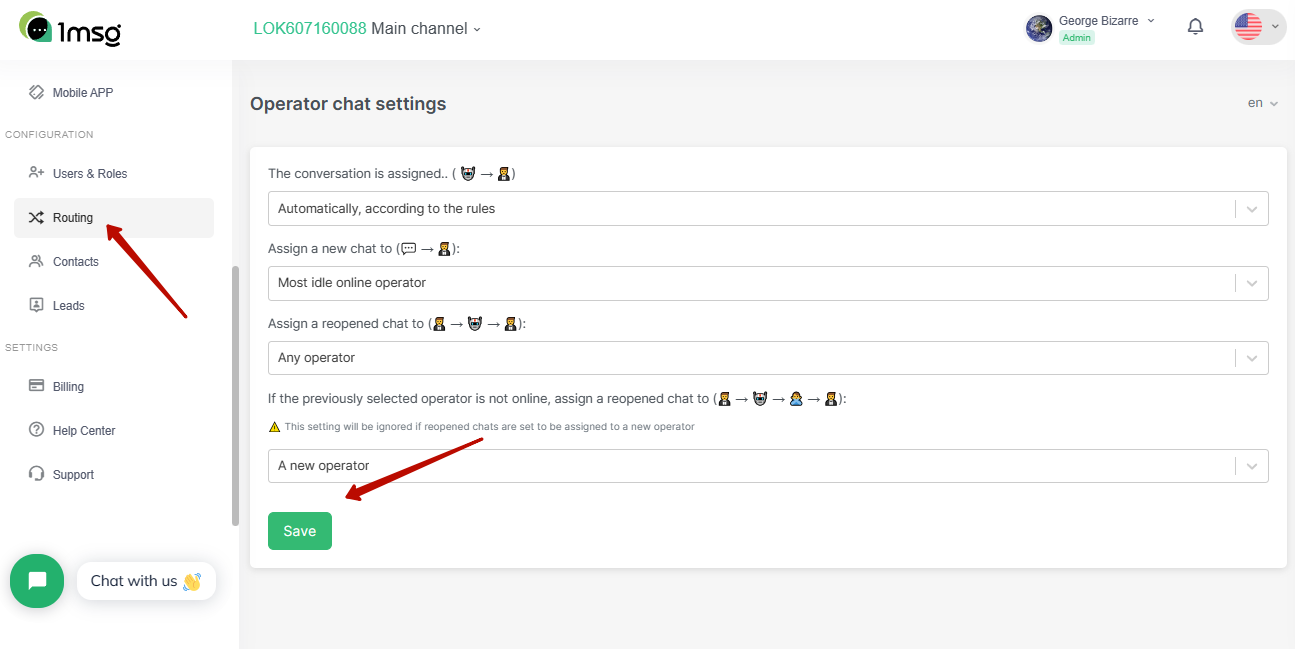Viewport: 1295px width, 649px height.
Task: Open the "A new operator" dropdown
Action: 768,465
